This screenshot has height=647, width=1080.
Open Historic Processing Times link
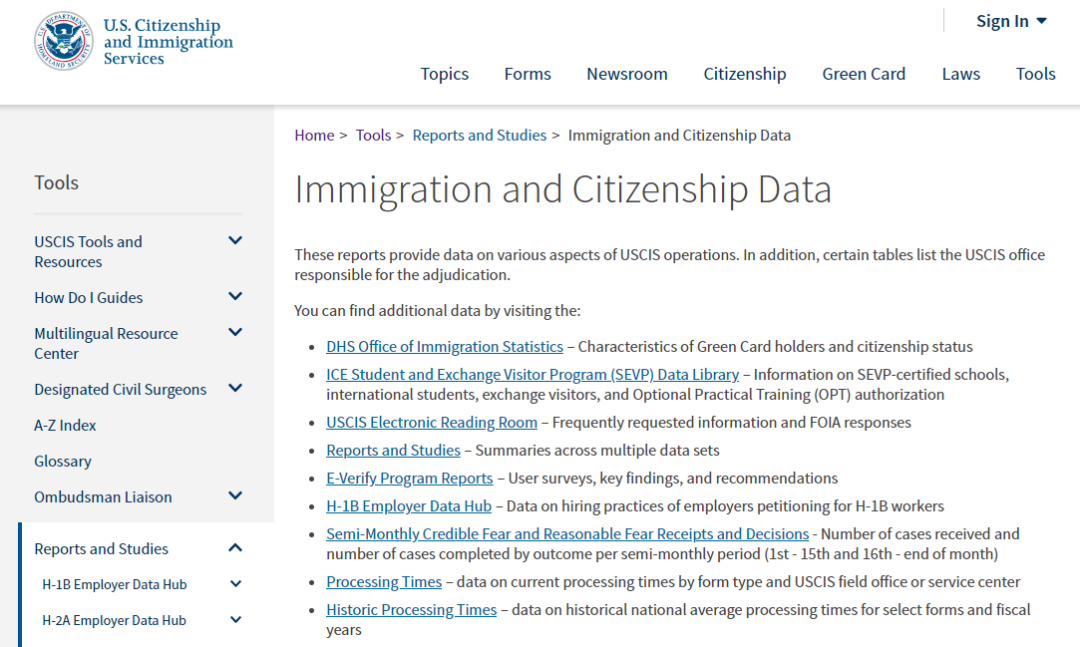point(411,610)
